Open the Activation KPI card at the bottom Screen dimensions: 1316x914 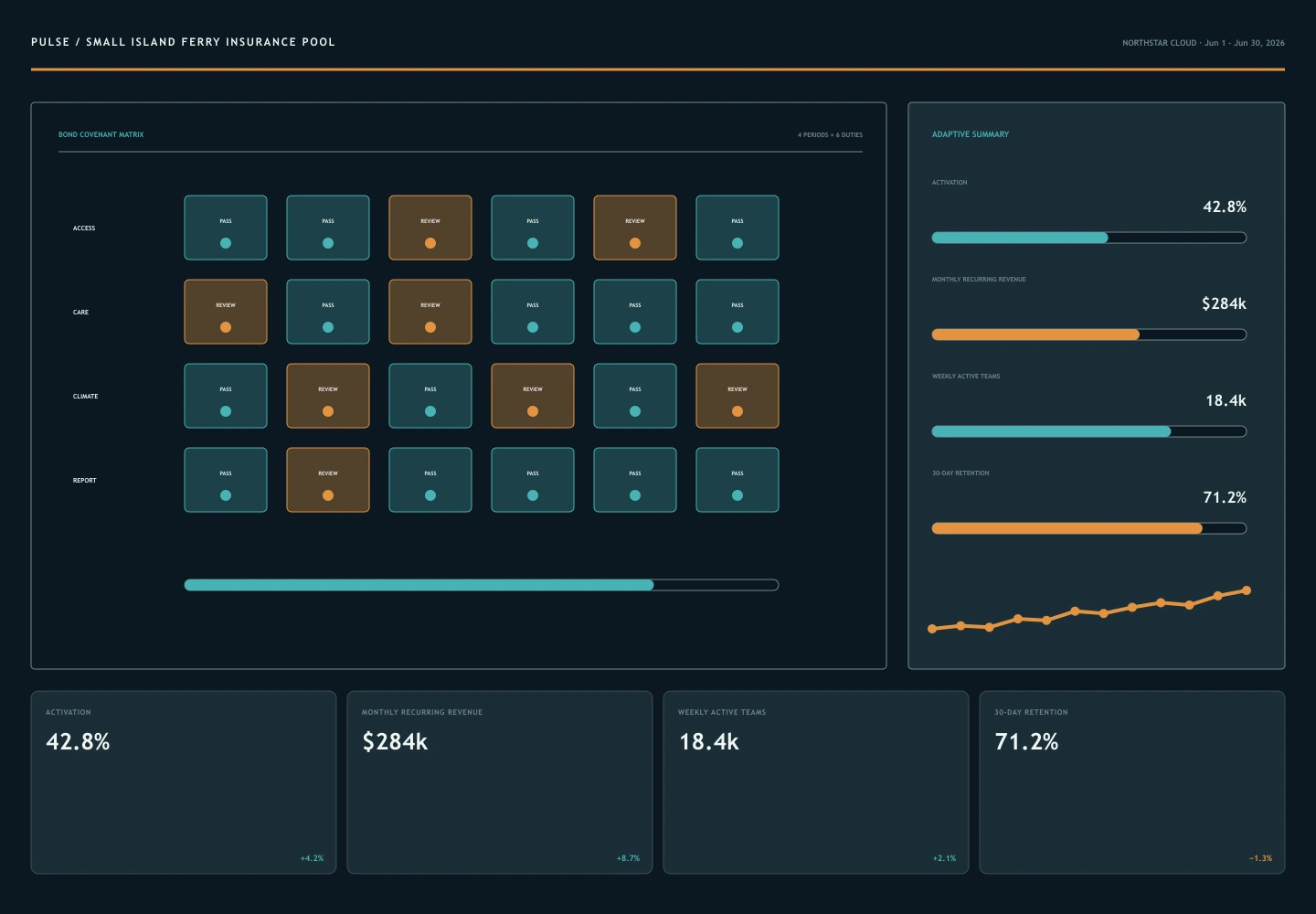click(184, 782)
